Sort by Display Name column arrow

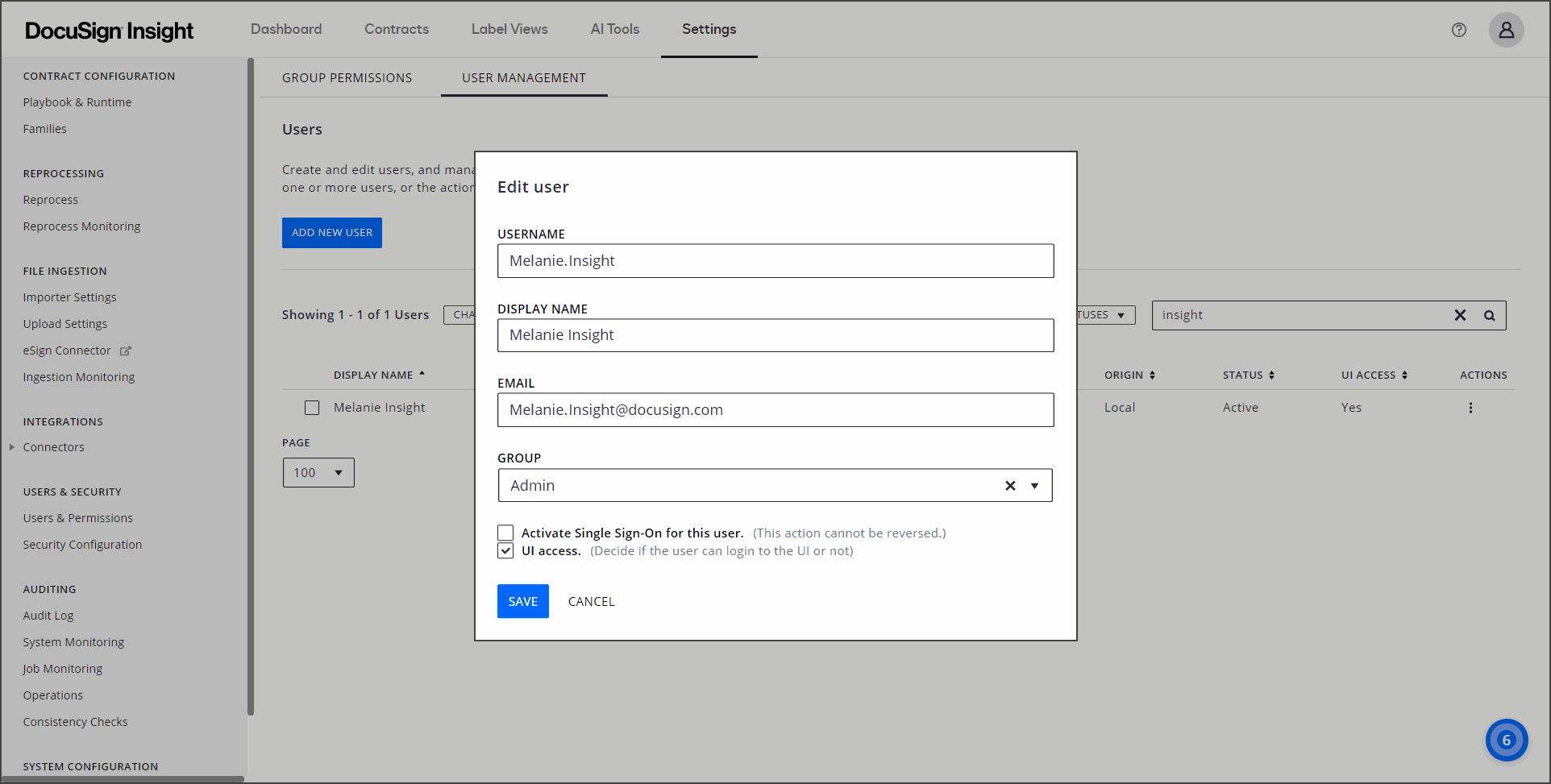coord(422,374)
